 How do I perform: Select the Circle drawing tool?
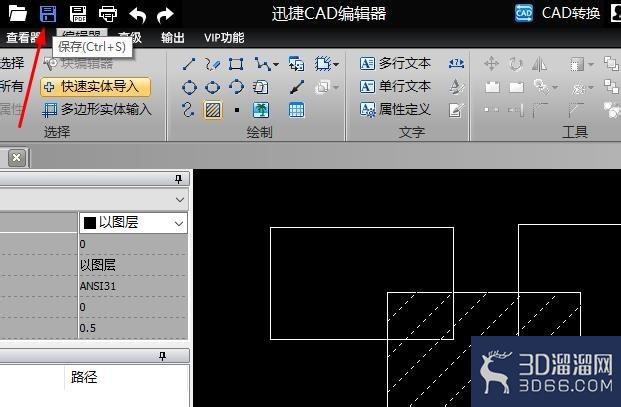tap(189, 87)
